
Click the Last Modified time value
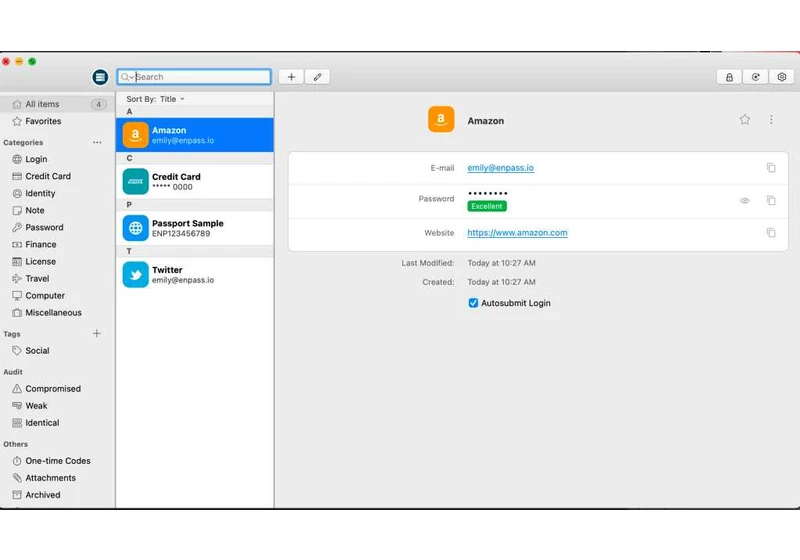tap(502, 263)
